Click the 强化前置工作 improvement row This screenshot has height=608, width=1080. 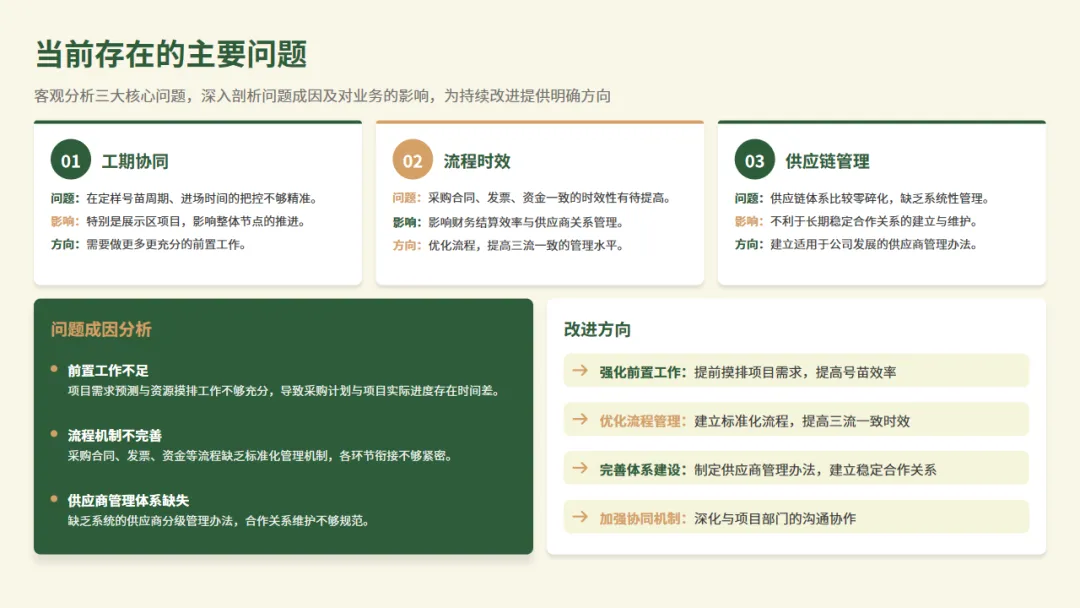[796, 370]
